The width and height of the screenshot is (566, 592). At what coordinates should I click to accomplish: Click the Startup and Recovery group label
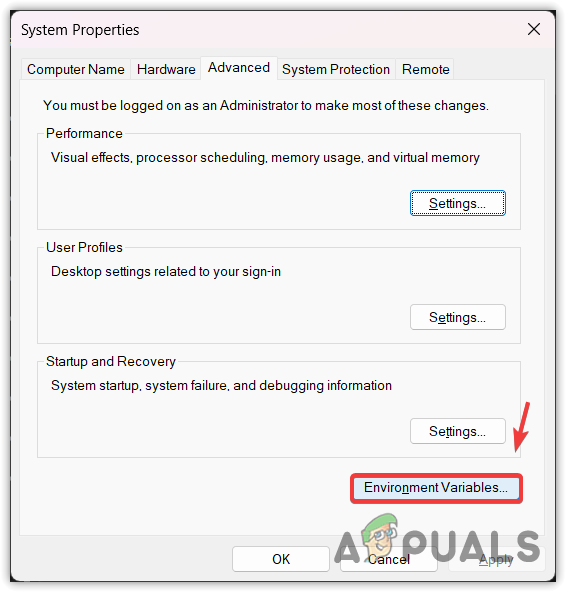[111, 361]
